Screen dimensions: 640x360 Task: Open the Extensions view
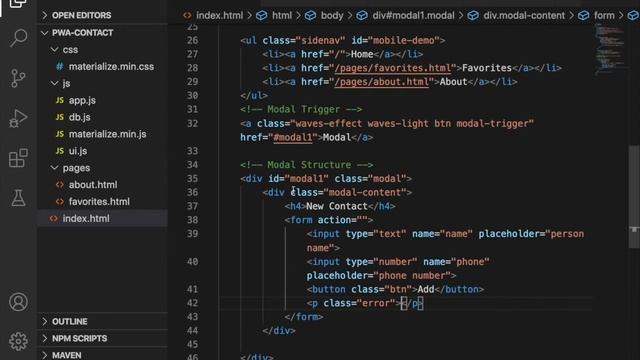coord(18,158)
